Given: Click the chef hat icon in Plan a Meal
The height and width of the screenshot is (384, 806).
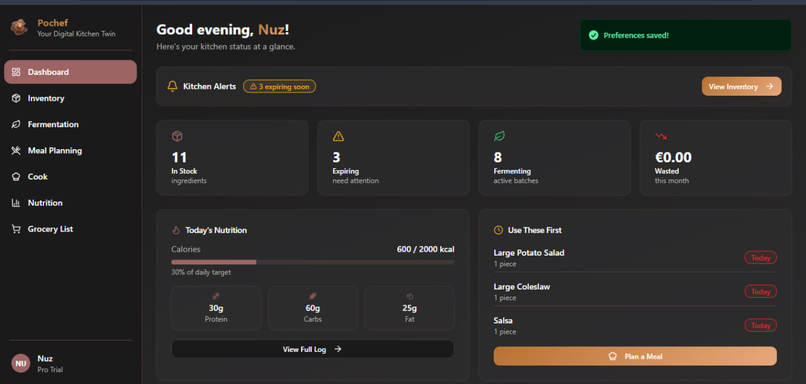Looking at the screenshot, I should click(612, 356).
